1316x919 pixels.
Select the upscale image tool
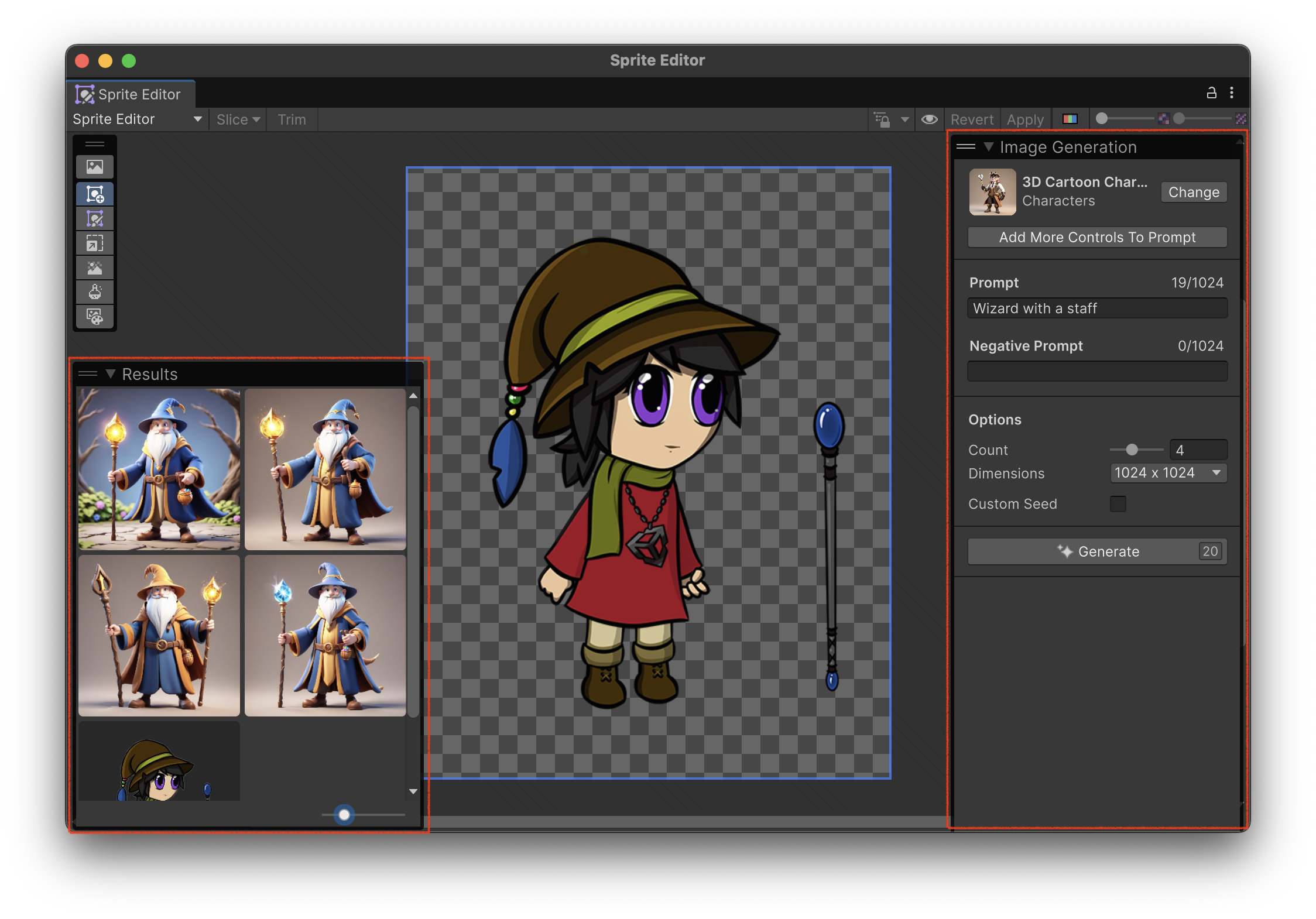point(95,243)
